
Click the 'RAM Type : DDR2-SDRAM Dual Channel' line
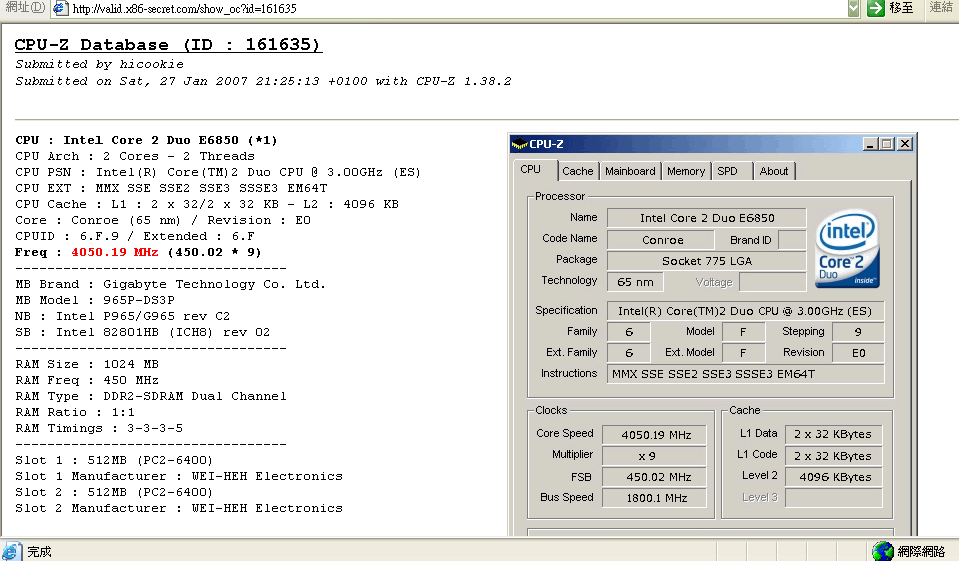pos(150,396)
